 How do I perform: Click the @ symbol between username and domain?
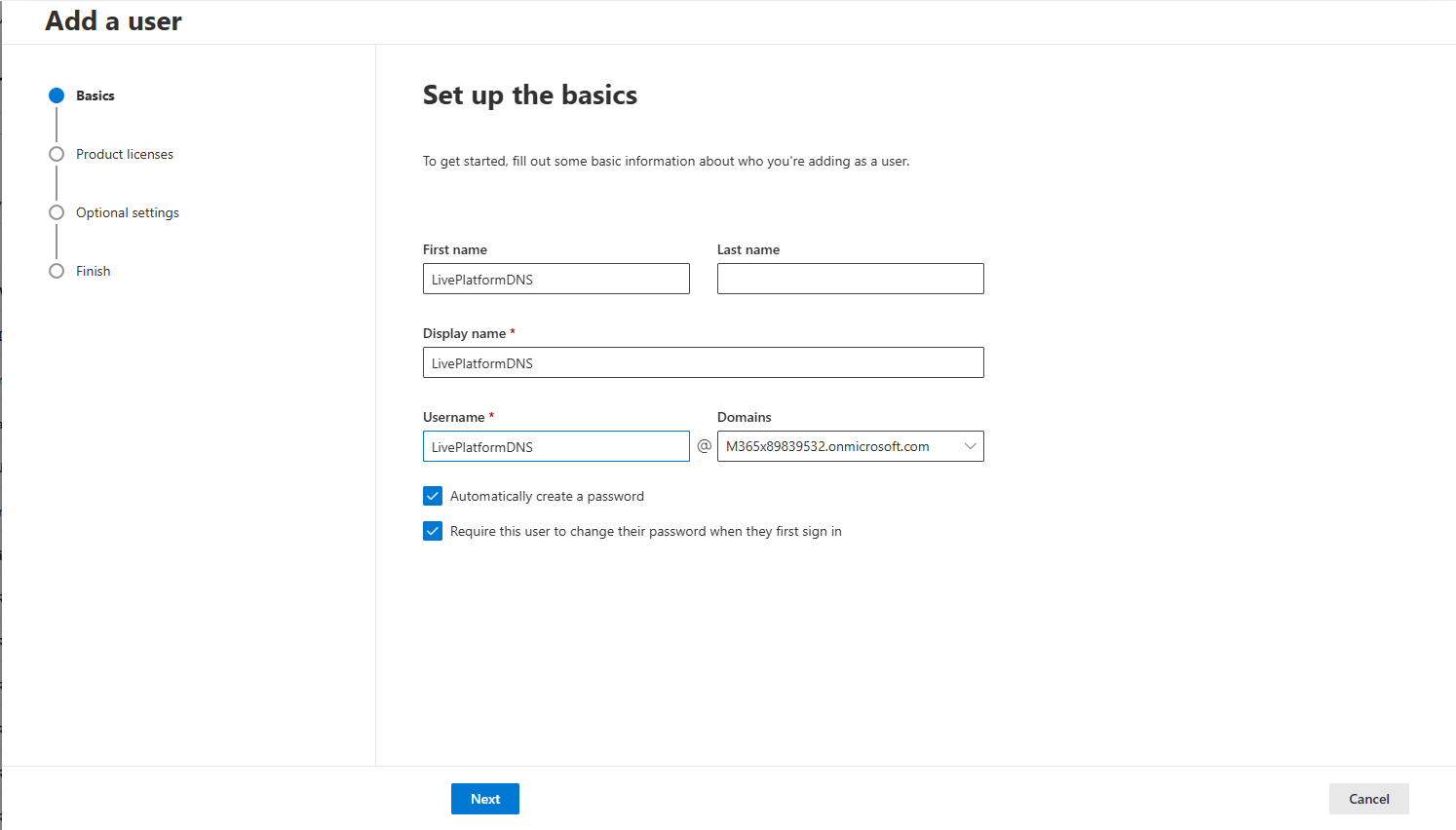pyautogui.click(x=704, y=446)
